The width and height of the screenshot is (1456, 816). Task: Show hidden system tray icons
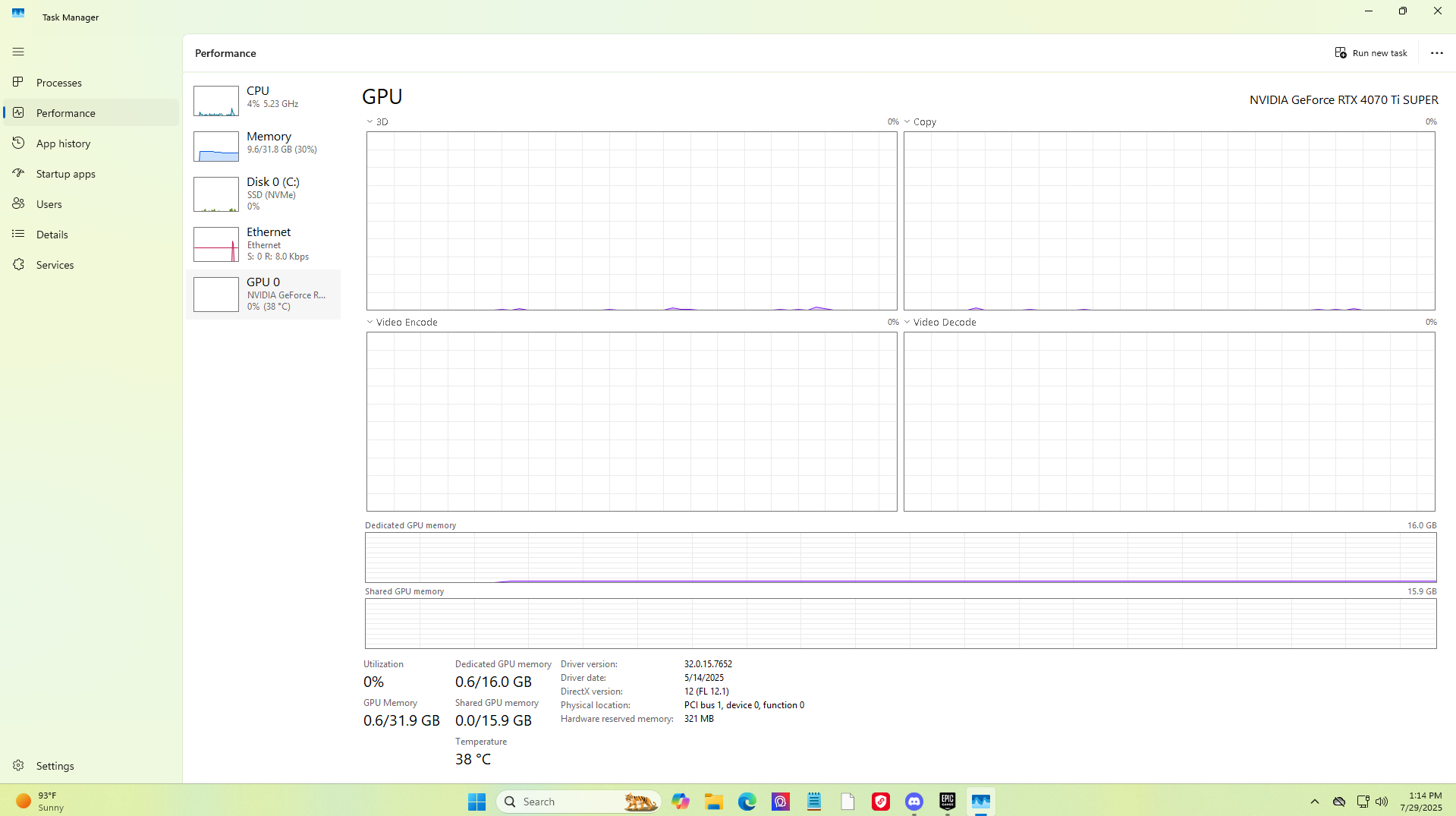[x=1314, y=802]
